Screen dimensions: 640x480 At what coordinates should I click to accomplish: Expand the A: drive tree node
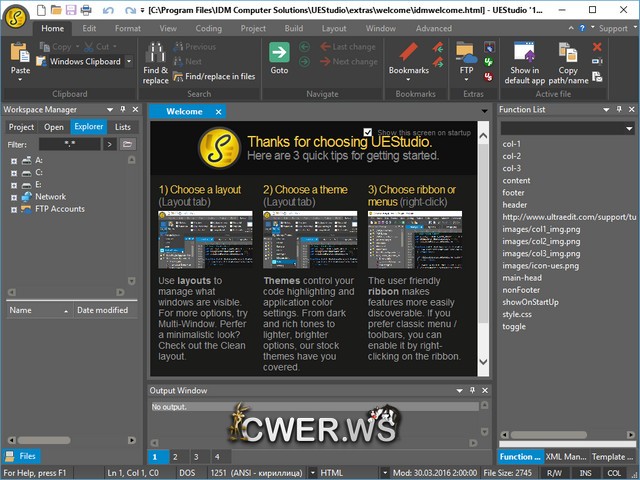click(x=14, y=161)
